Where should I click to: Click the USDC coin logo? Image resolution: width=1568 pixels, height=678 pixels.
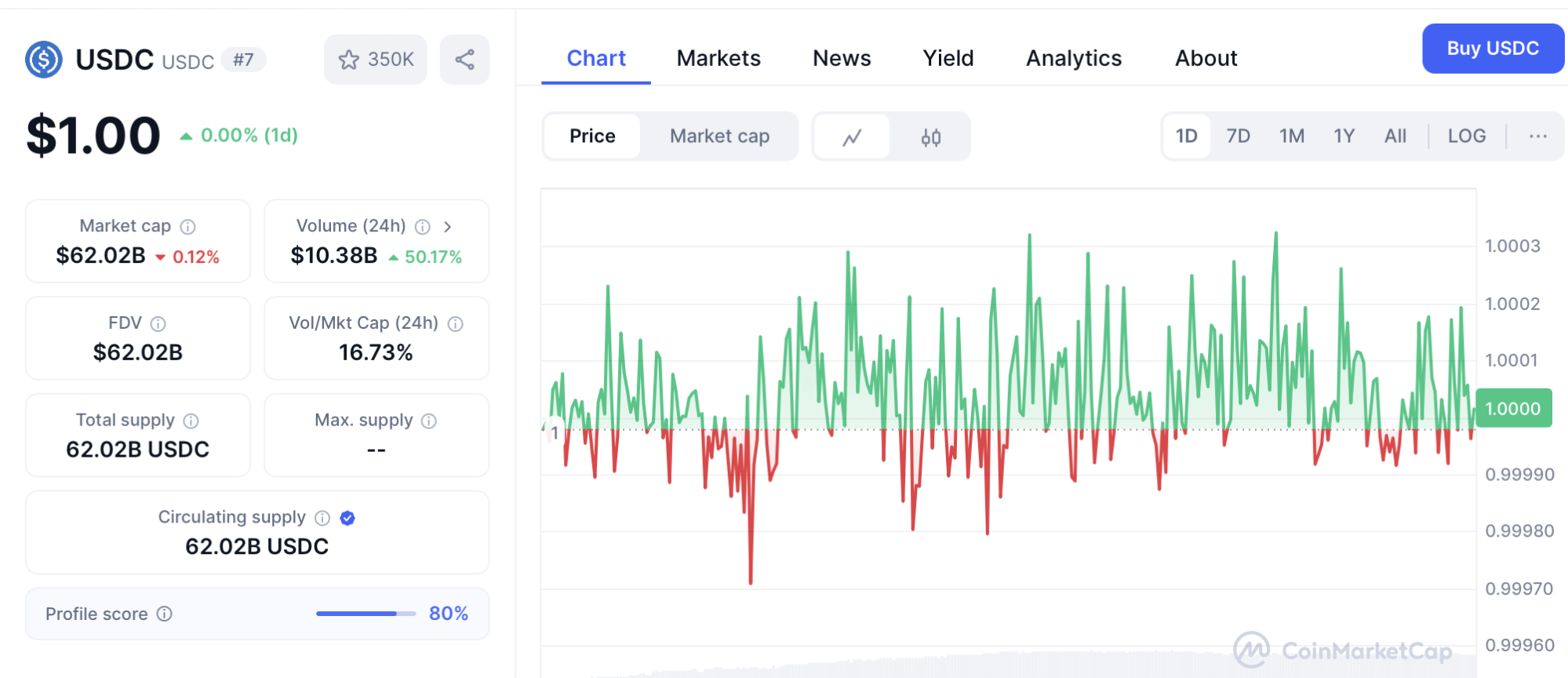(x=44, y=60)
